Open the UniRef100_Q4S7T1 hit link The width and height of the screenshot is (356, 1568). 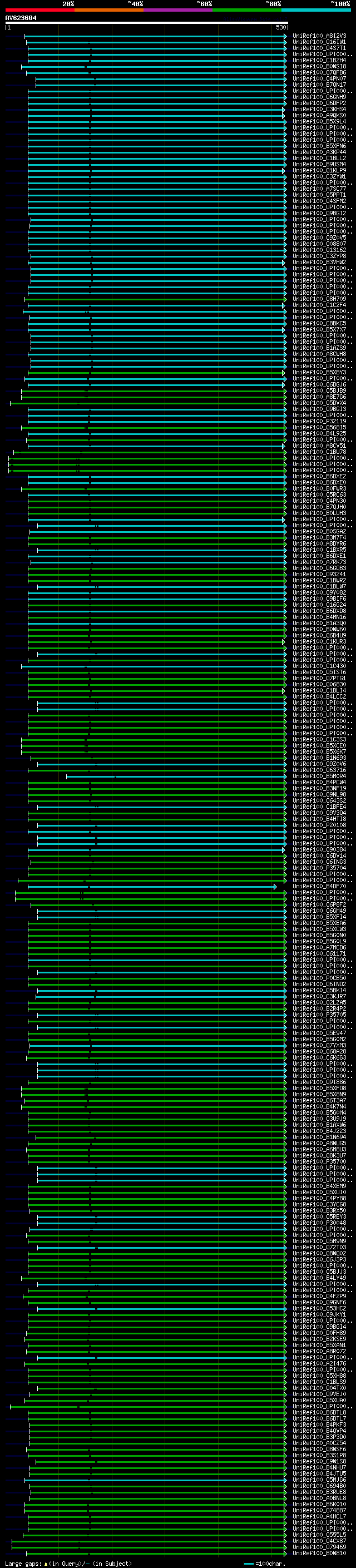[x=319, y=48]
